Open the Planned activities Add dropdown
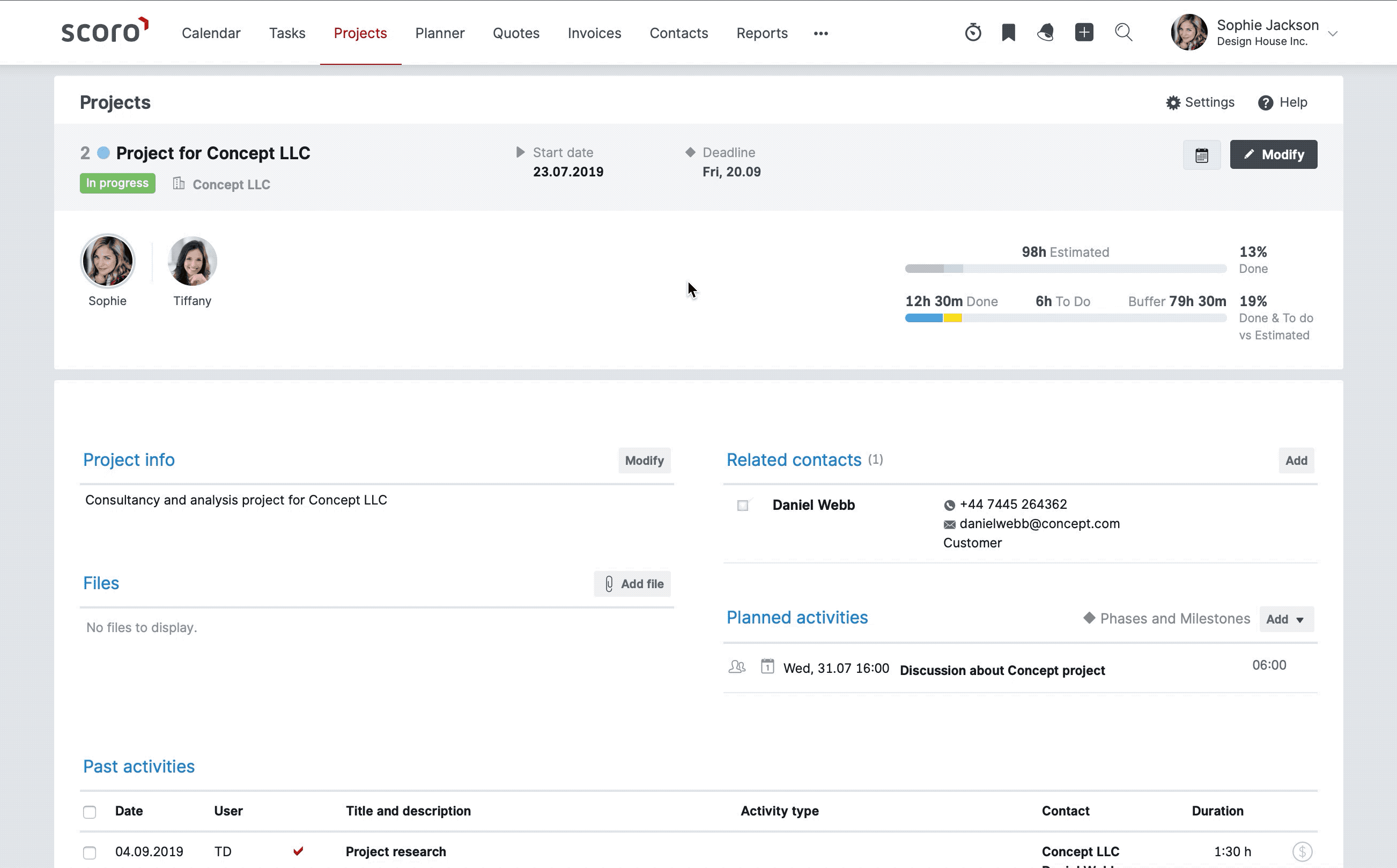 (x=1285, y=619)
